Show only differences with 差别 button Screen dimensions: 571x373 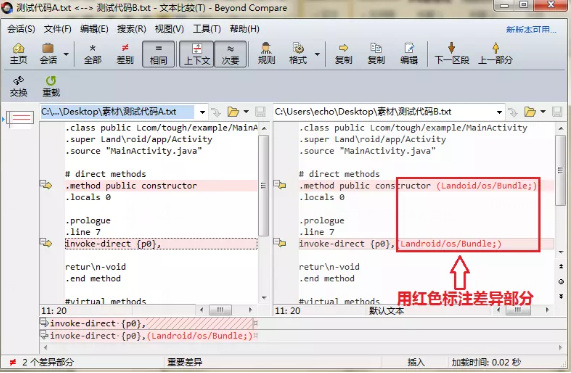(x=125, y=54)
